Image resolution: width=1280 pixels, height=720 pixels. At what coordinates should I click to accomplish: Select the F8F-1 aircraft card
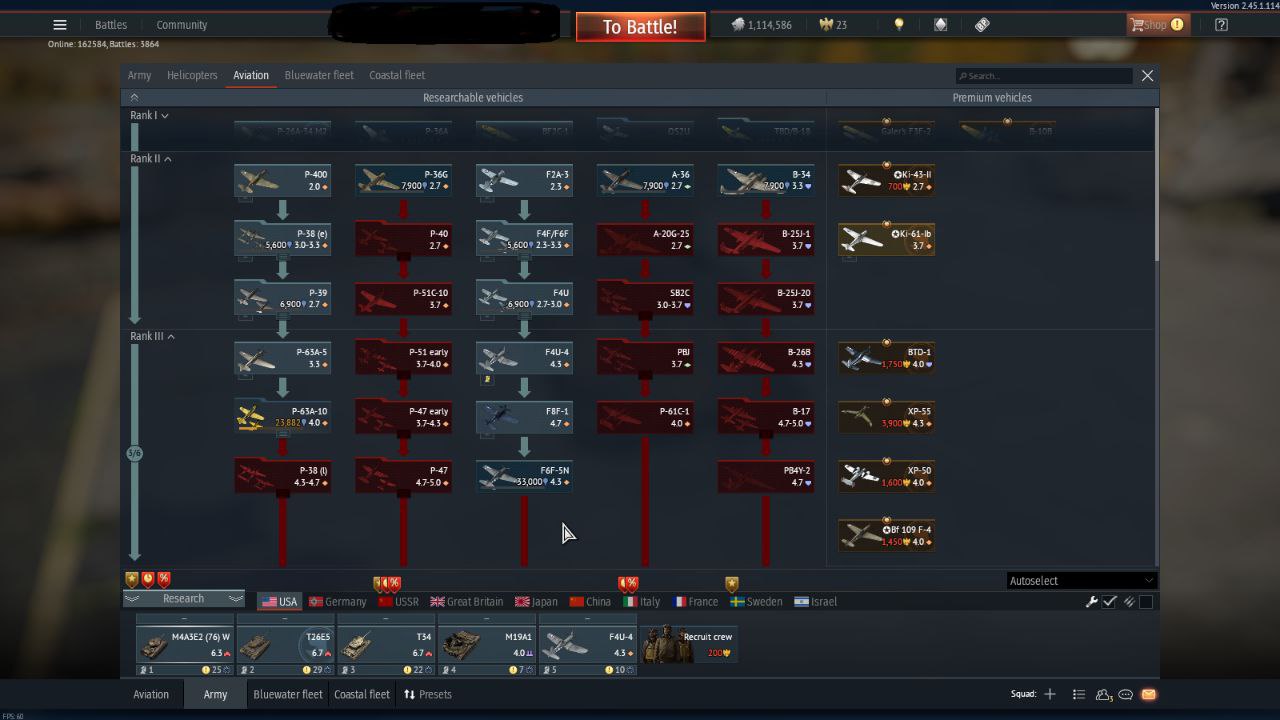[x=525, y=417]
